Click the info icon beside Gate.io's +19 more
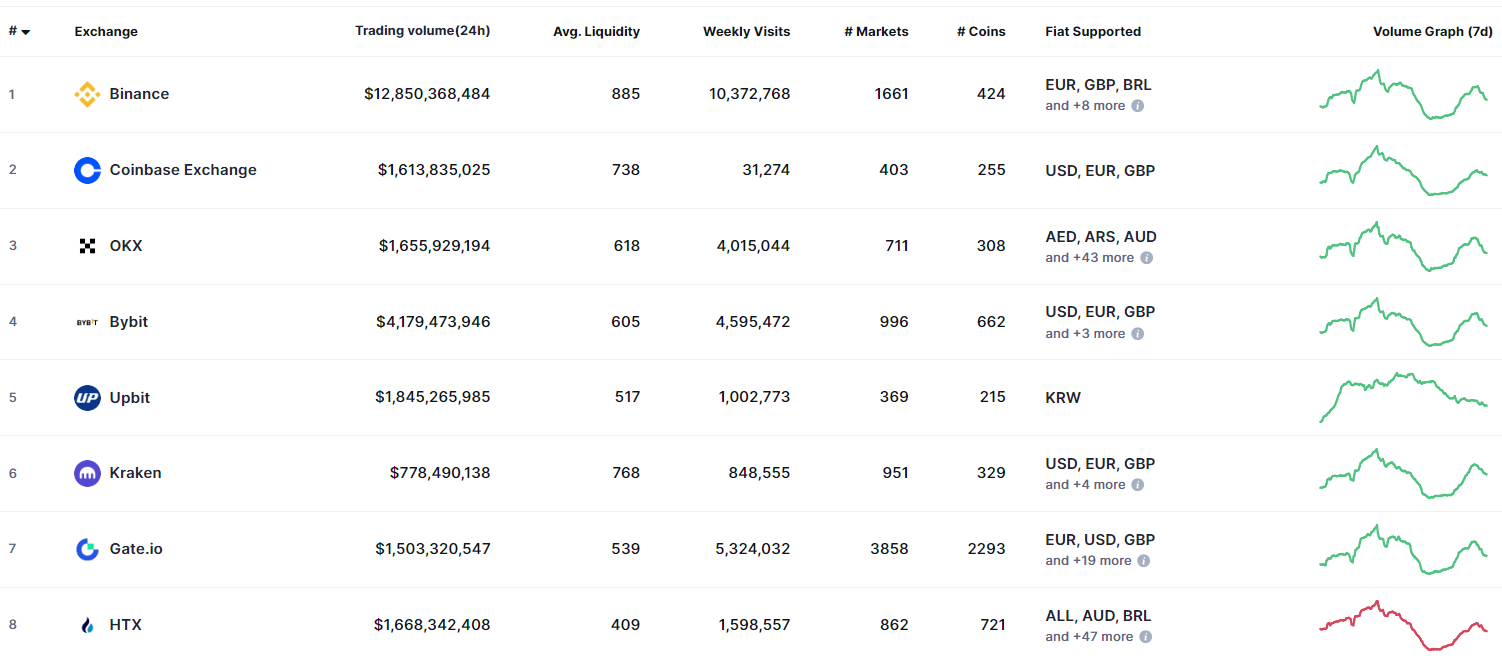Screen dimensions: 1502x662 pos(1144,561)
